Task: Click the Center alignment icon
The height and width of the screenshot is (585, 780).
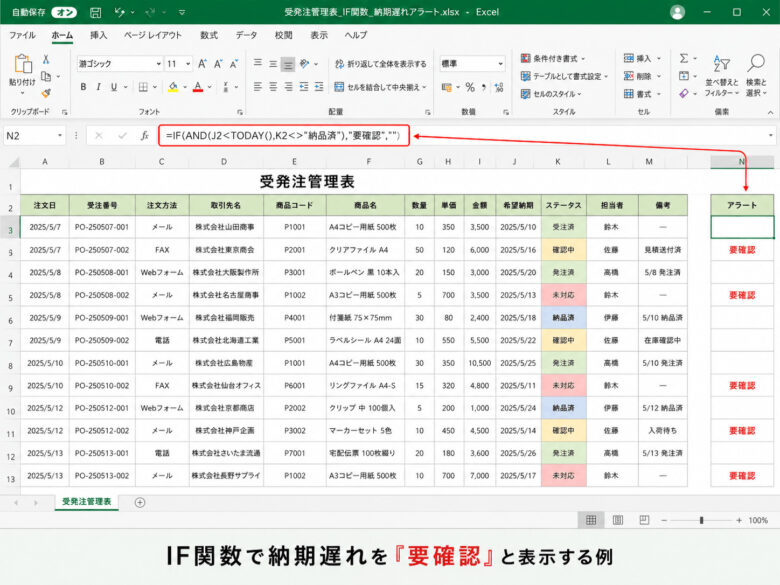Action: [273, 87]
